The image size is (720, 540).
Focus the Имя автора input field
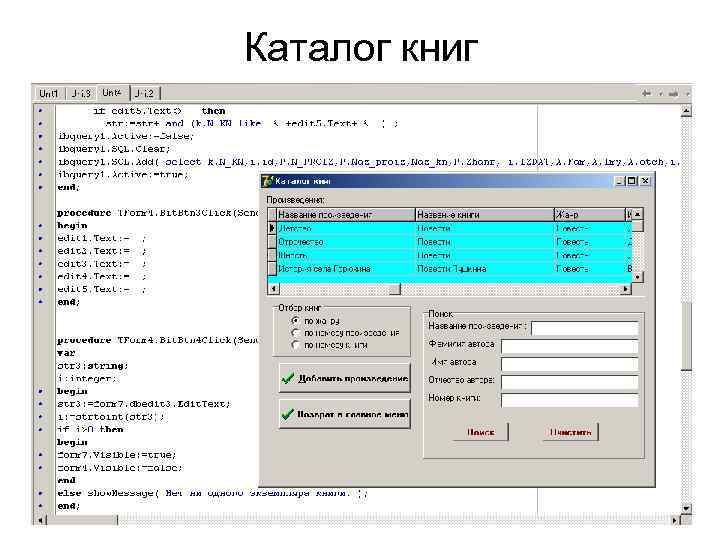569,364
